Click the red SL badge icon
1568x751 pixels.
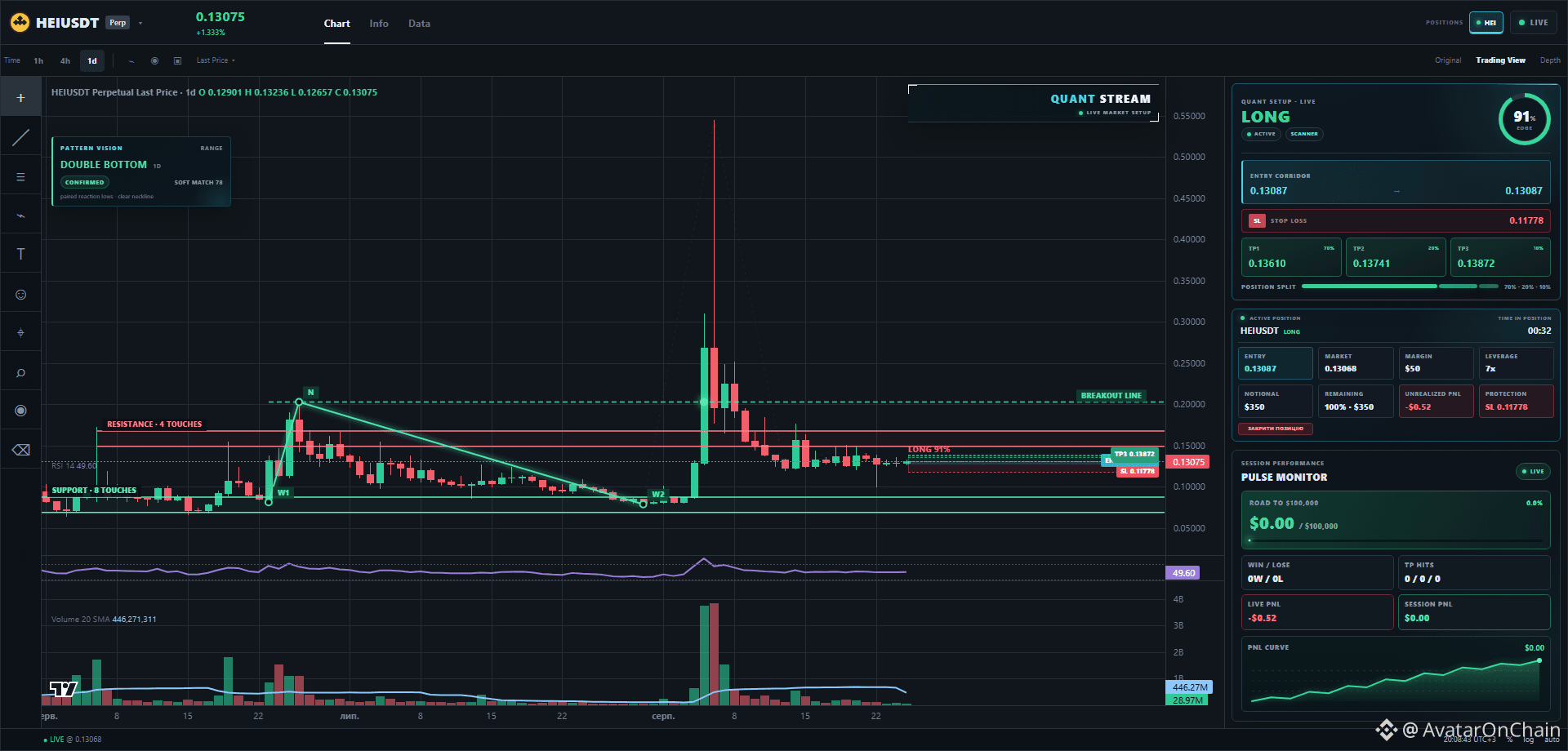click(x=1257, y=220)
